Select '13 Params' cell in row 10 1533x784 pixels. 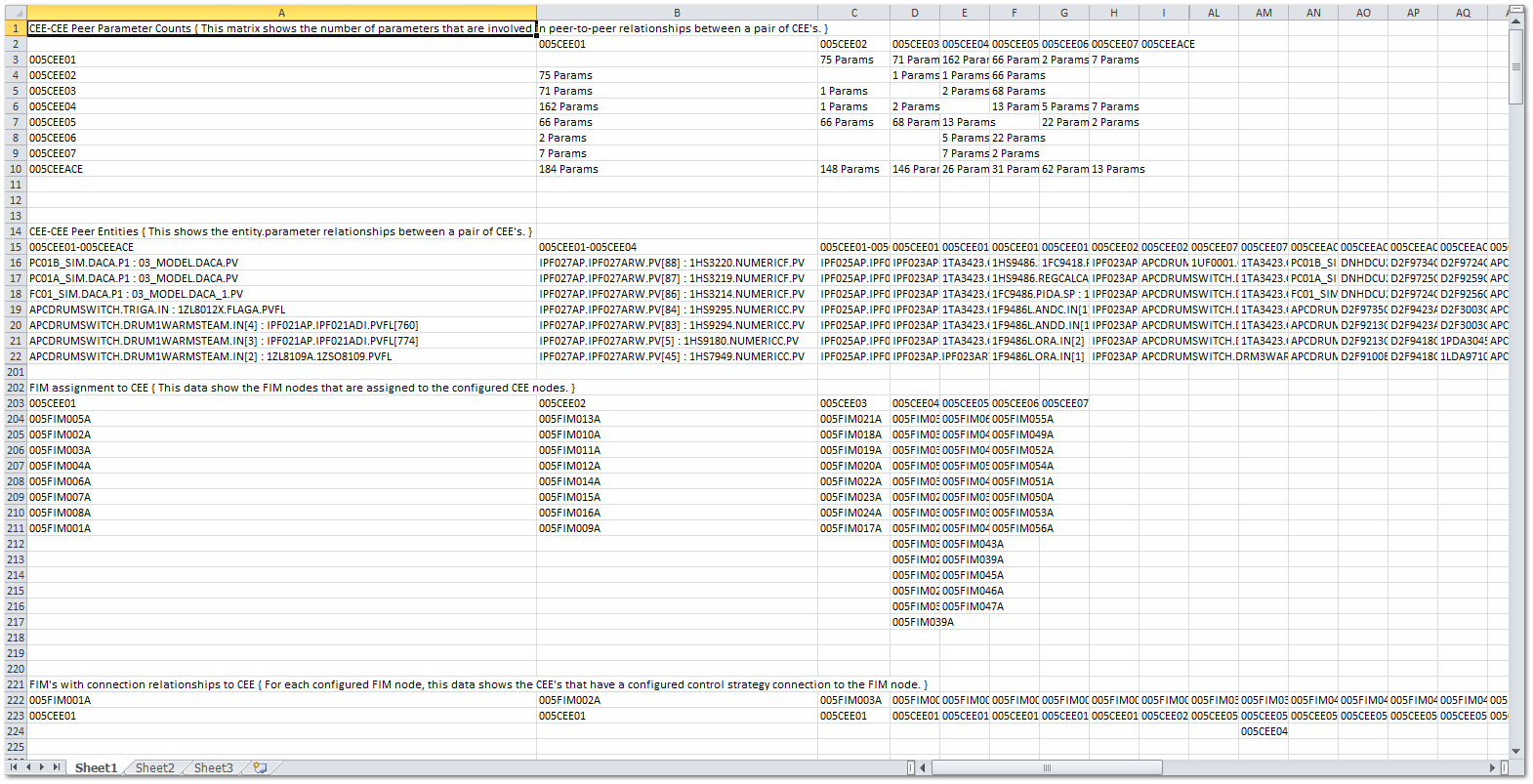pos(1113,169)
